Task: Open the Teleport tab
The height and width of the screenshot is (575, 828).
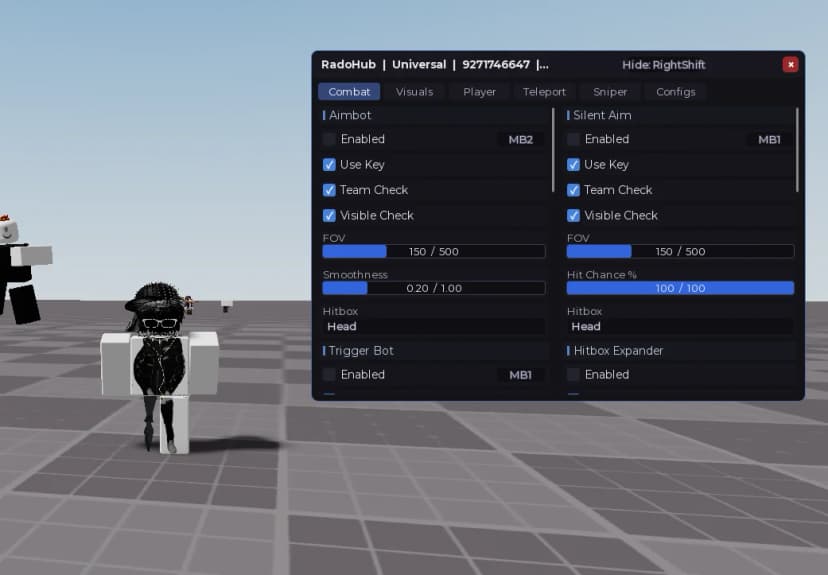Action: 544,92
